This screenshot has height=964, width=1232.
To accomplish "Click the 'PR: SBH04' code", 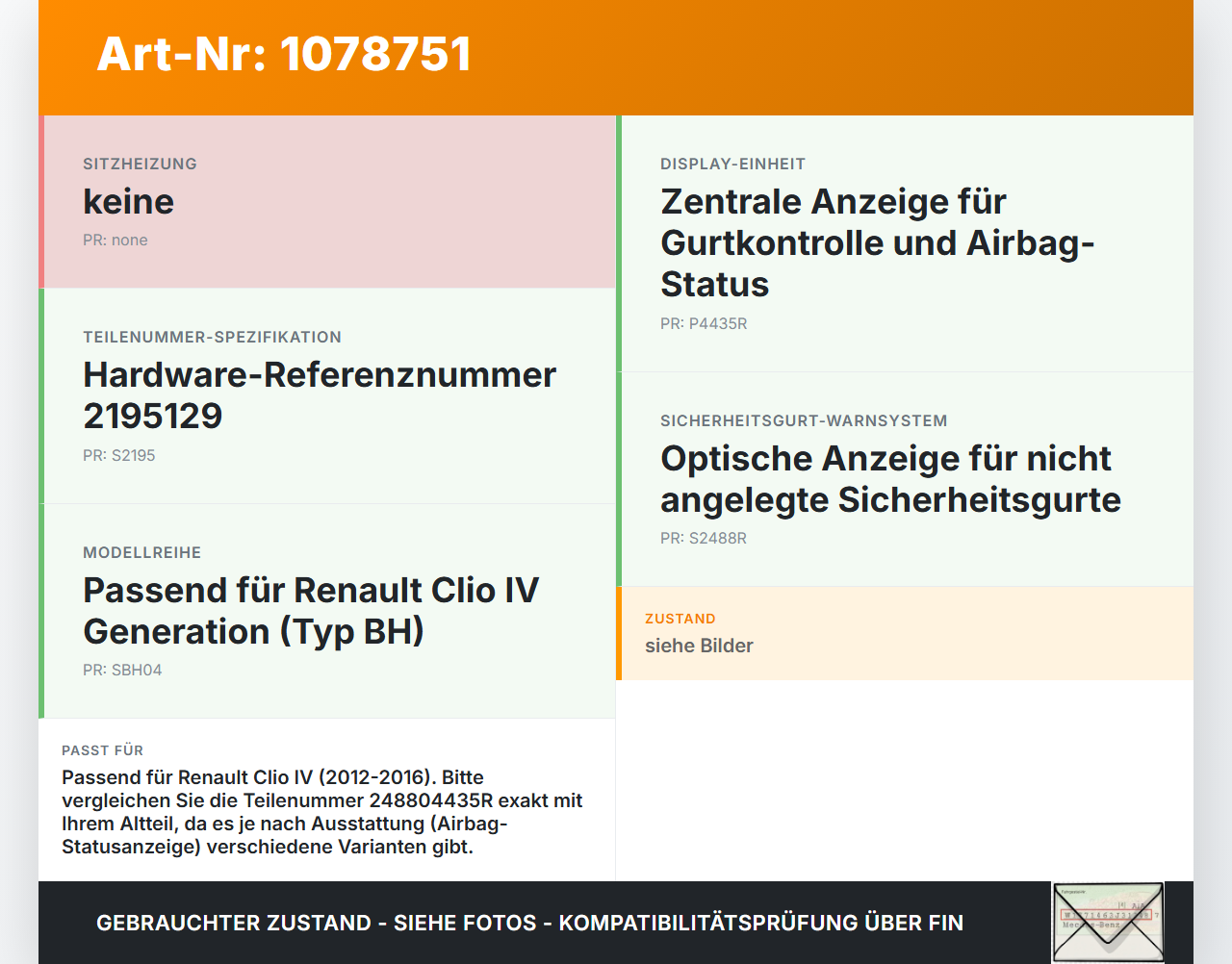I will (x=122, y=670).
